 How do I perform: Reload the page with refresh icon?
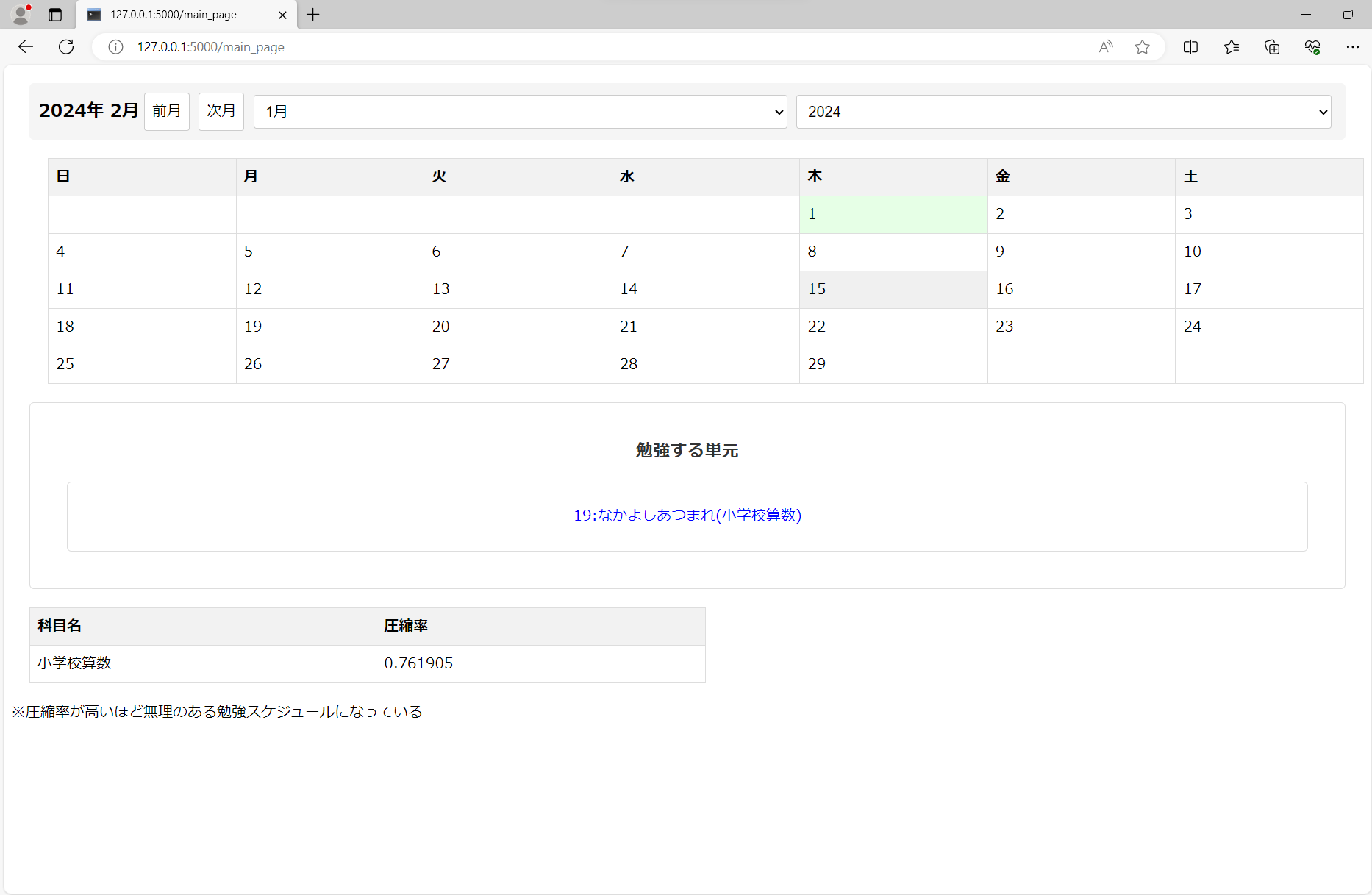[66, 47]
